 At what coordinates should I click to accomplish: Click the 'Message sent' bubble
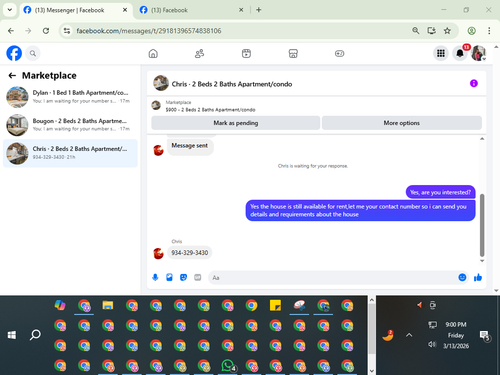click(x=190, y=146)
